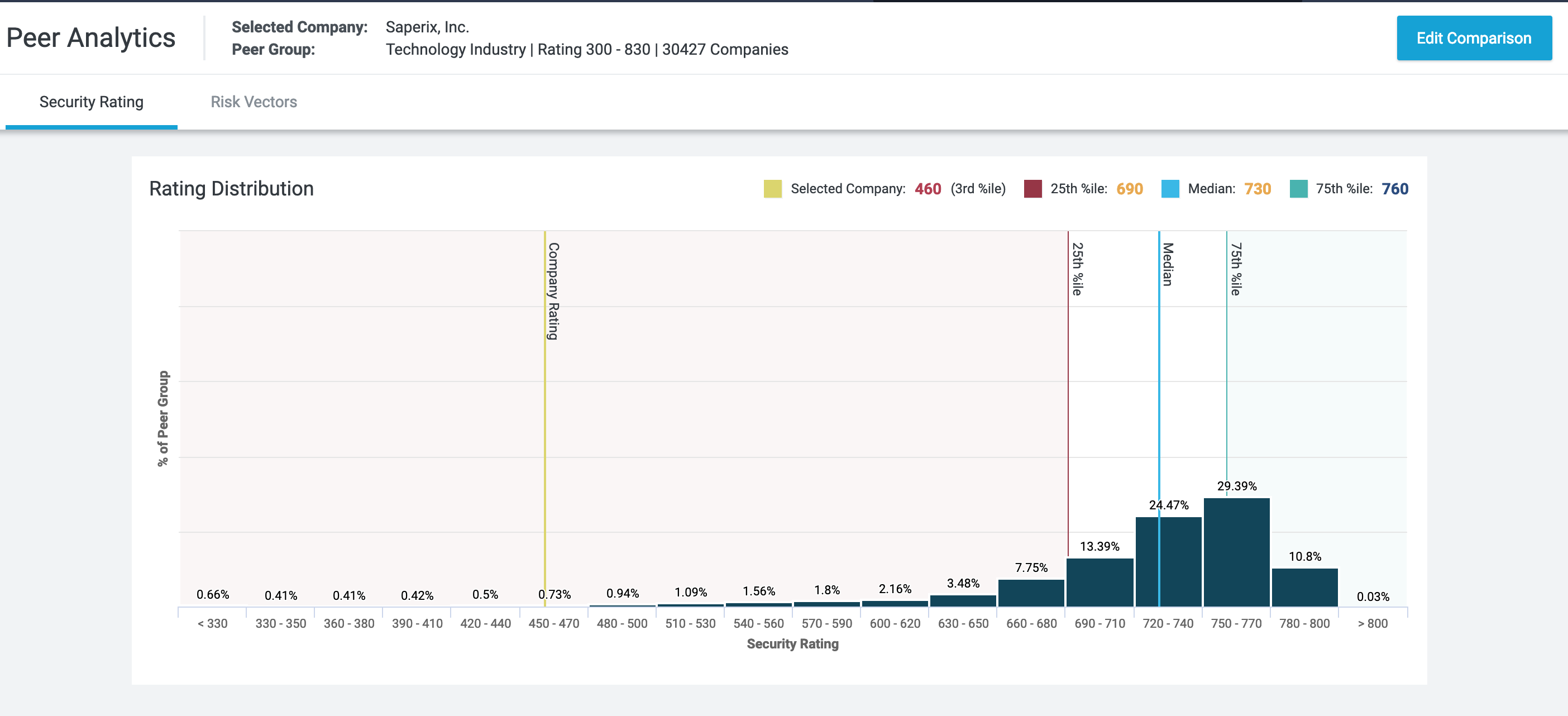Image resolution: width=1568 pixels, height=716 pixels.
Task: Click the Edit Comparison button
Action: (1473, 39)
